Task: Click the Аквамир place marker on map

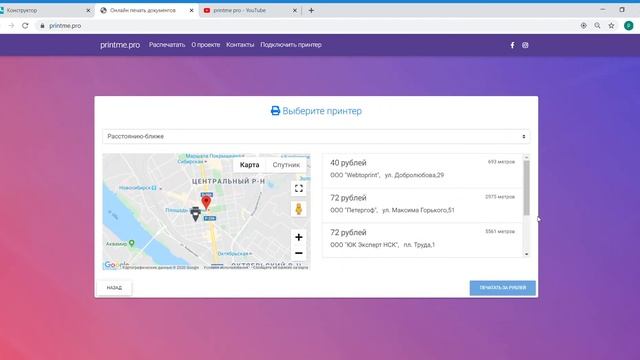Action: click(131, 243)
